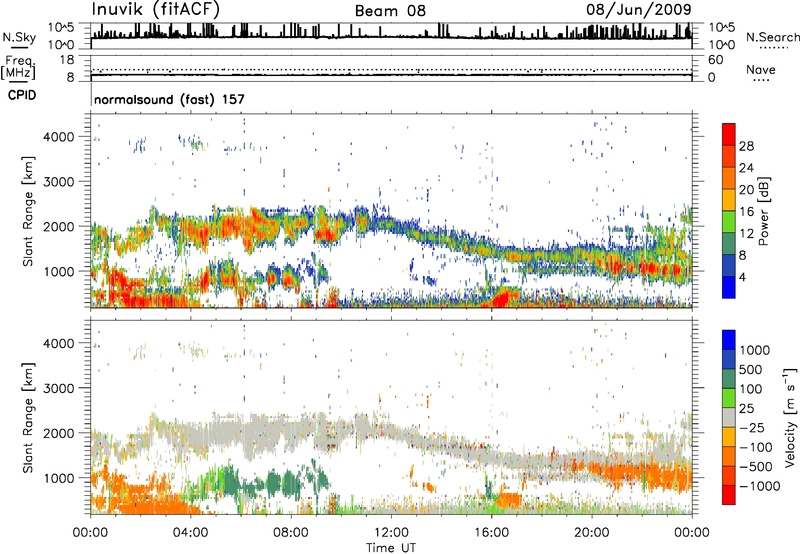This screenshot has width=800, height=554.
Task: Click the '18' frequency axis tick
Action: [67, 60]
